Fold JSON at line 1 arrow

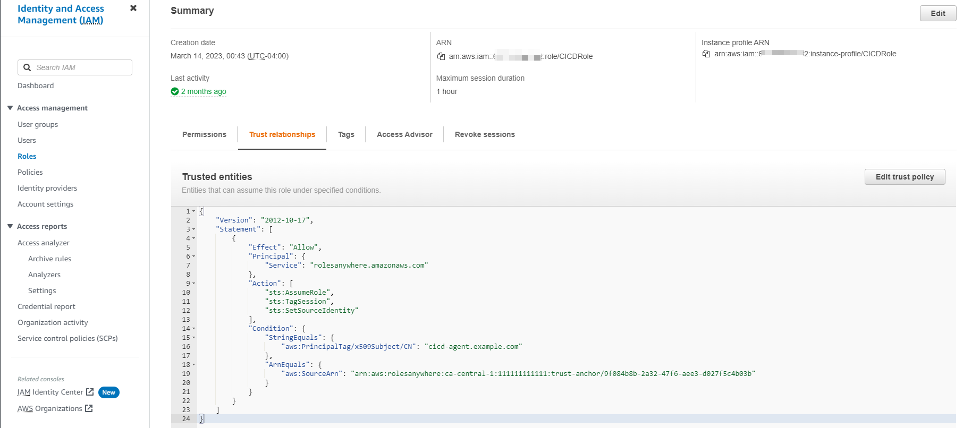pos(194,211)
